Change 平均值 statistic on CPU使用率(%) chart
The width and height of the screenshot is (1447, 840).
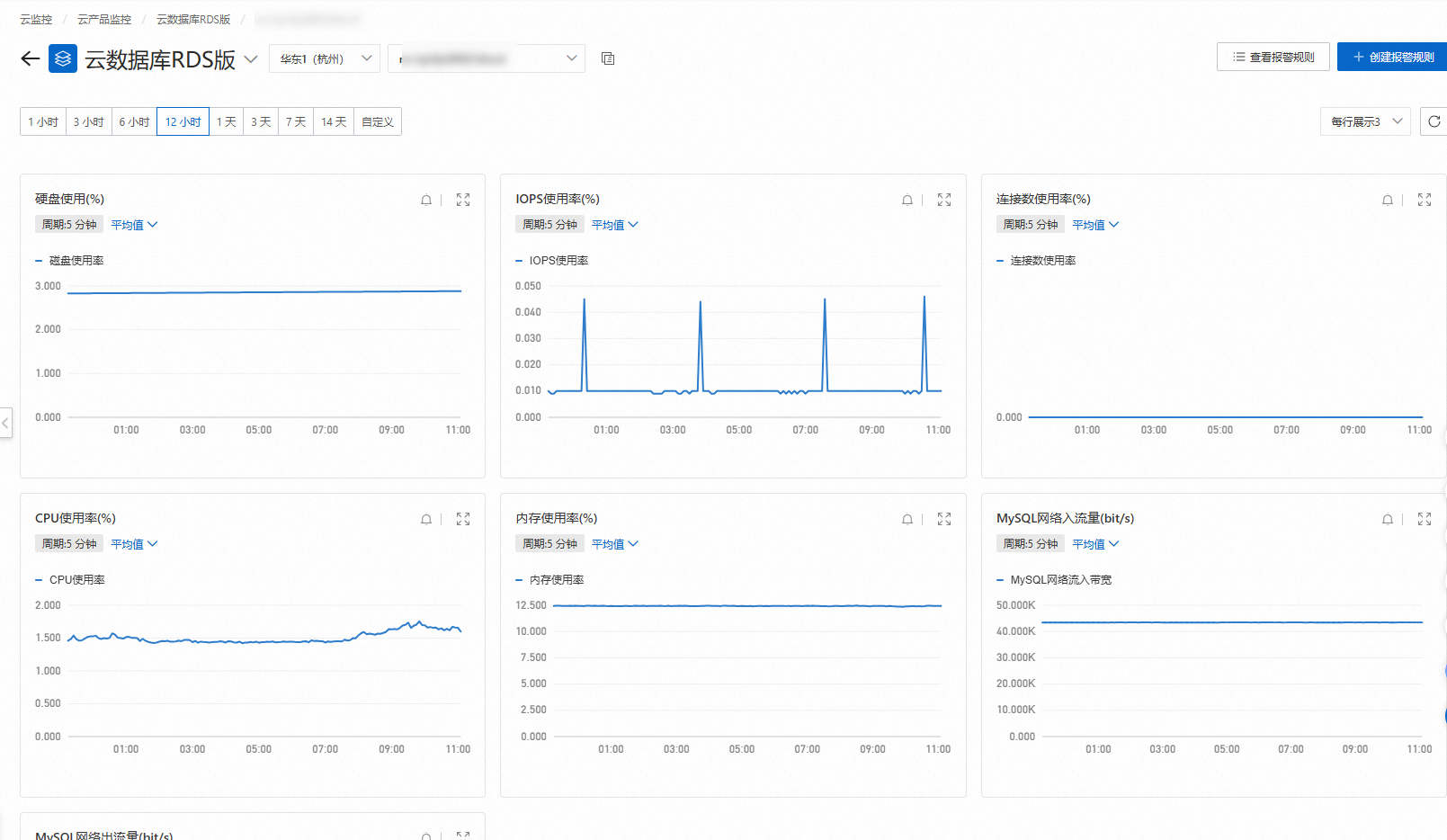point(134,544)
